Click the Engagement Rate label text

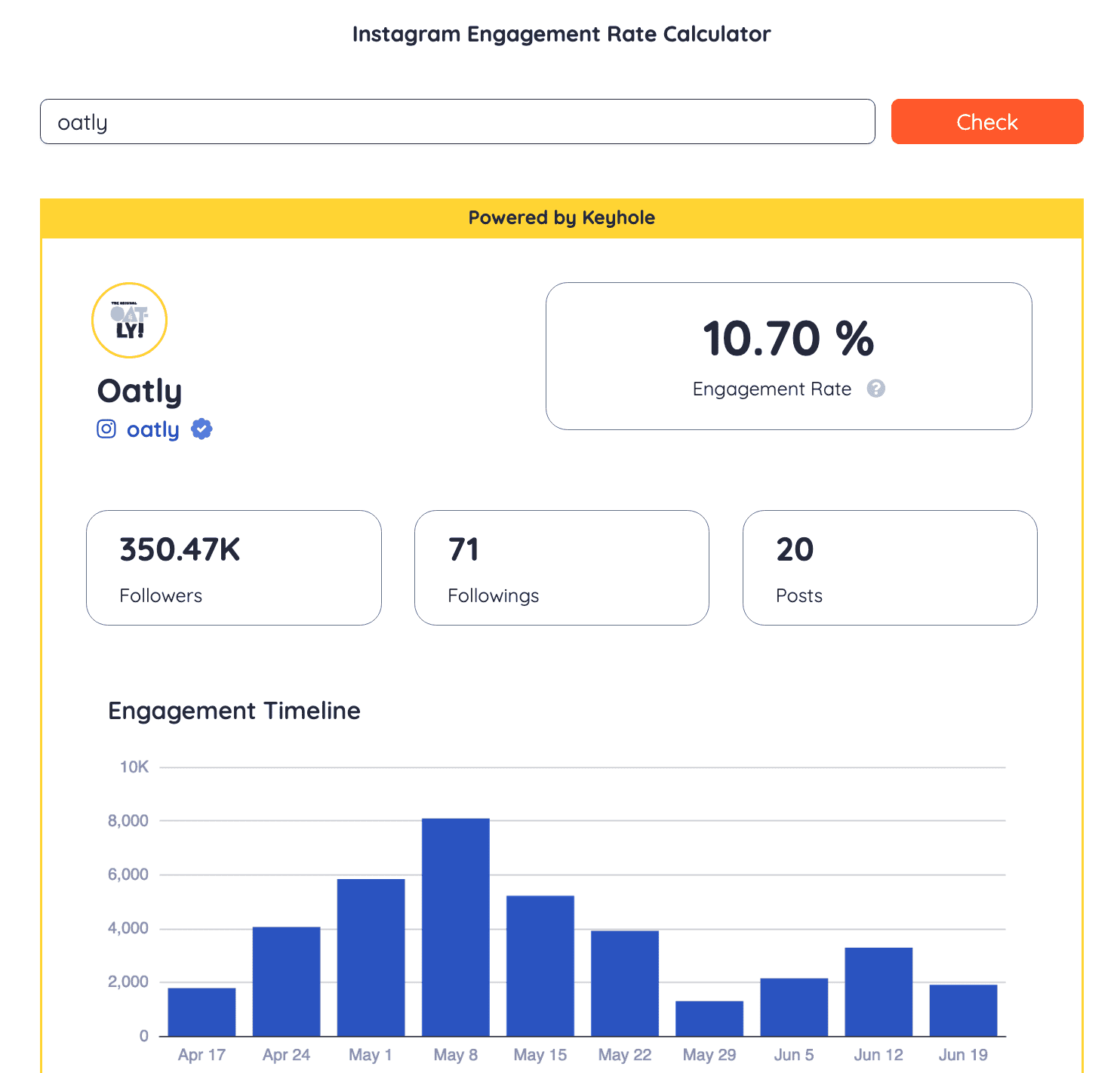(772, 389)
